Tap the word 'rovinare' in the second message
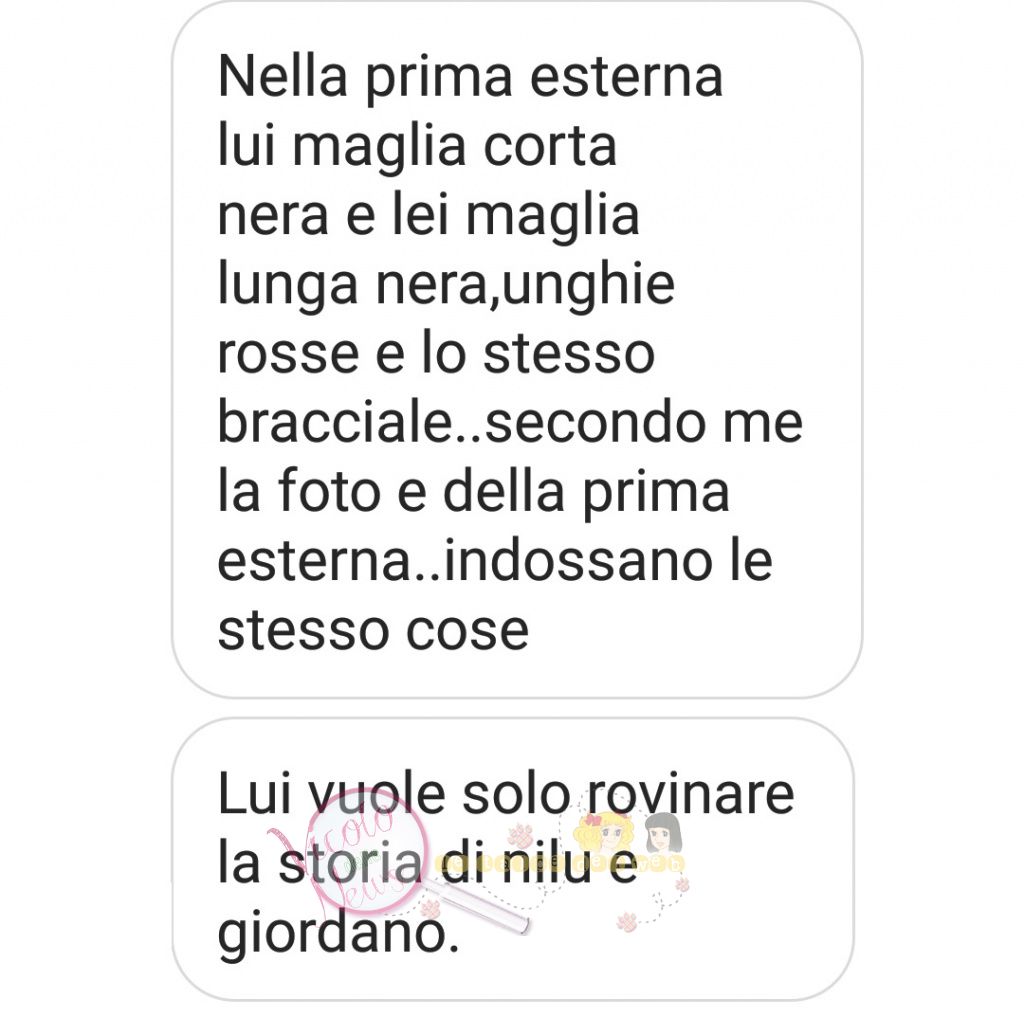Image resolution: width=1024 pixels, height=1017 pixels. 690,794
